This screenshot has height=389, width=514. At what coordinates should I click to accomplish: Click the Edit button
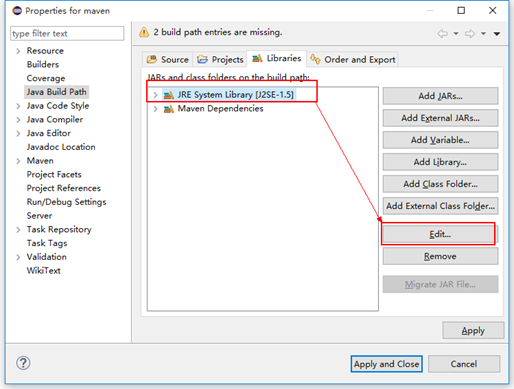click(x=440, y=234)
